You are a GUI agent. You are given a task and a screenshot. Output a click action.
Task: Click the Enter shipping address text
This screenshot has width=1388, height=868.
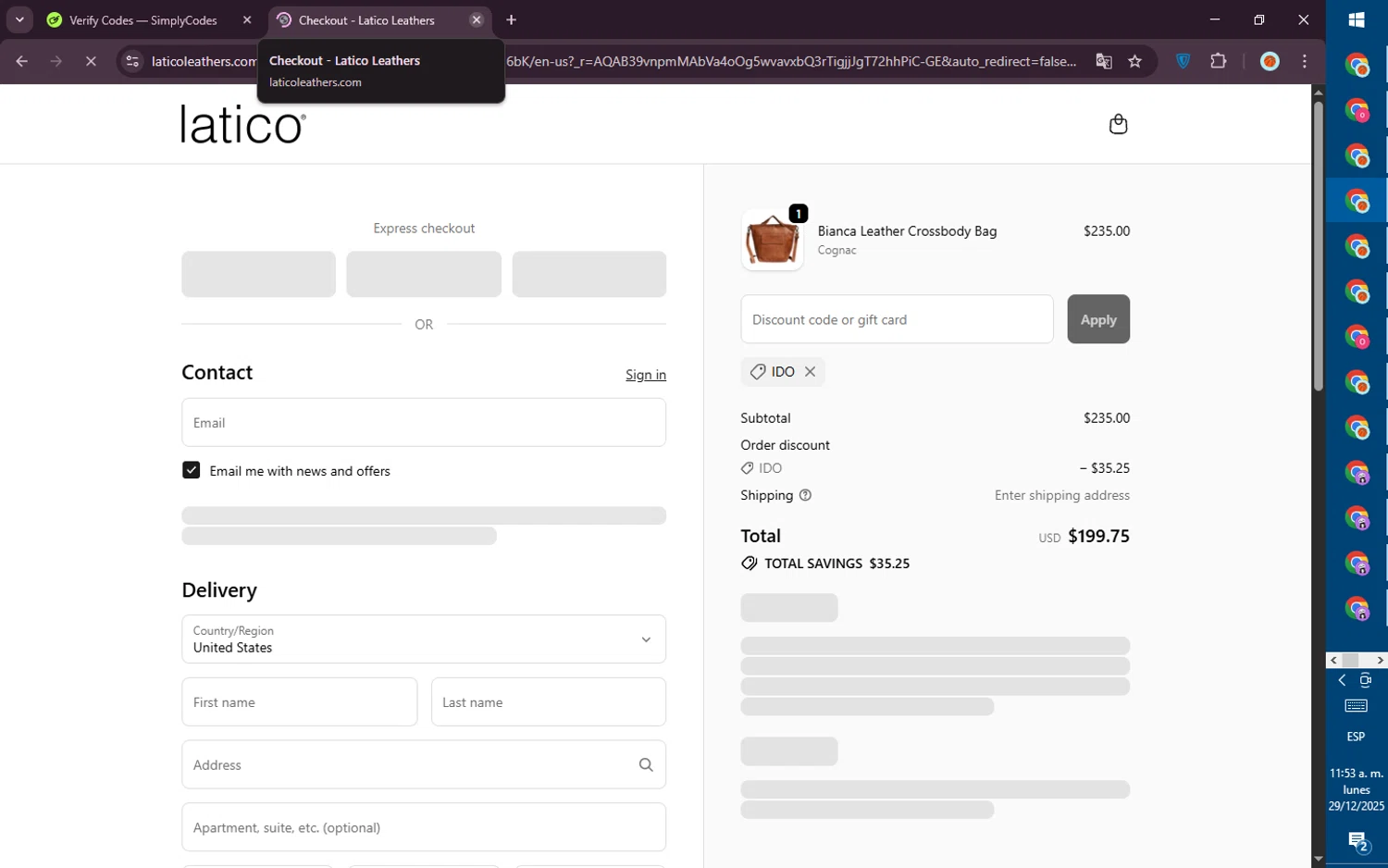[1062, 495]
